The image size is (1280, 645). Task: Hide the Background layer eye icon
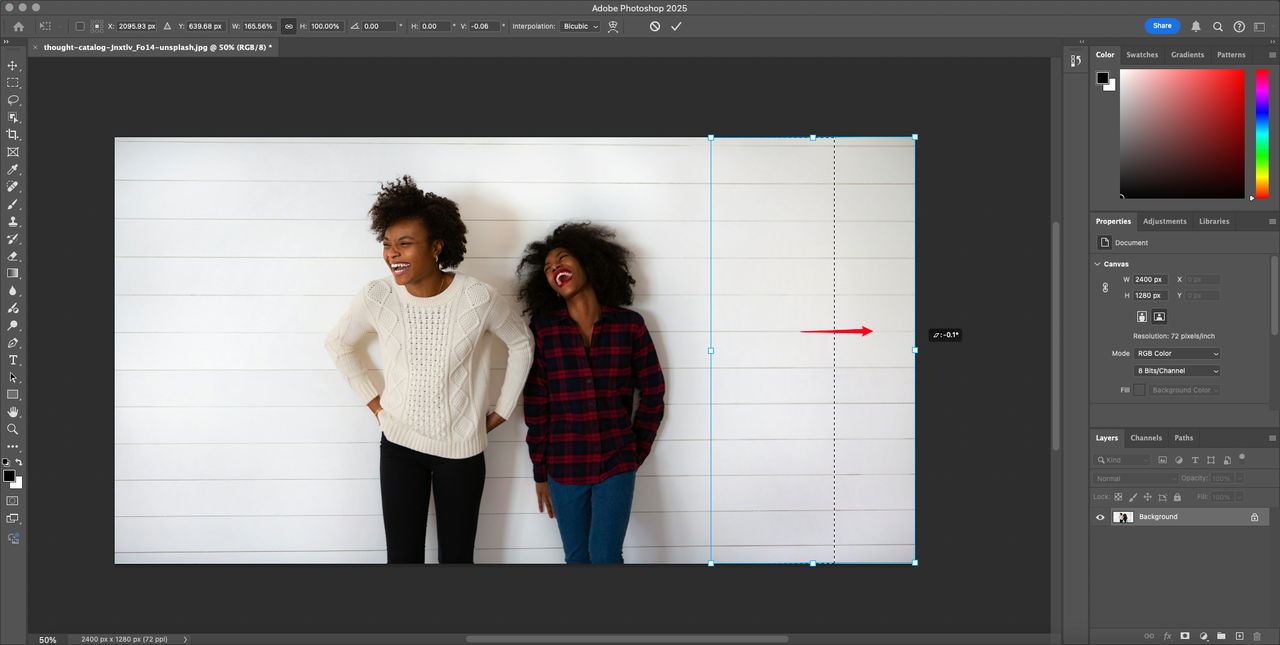(x=1100, y=517)
